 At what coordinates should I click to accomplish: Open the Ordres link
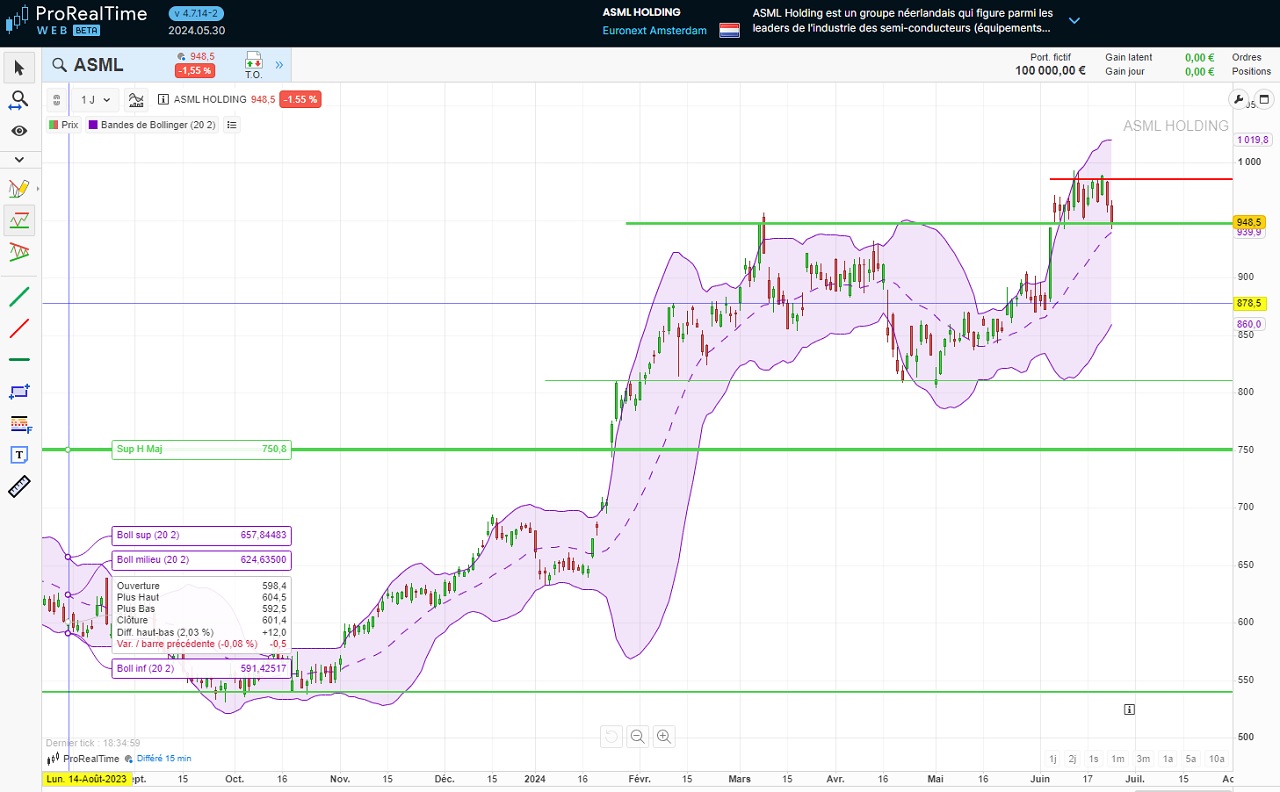(x=1246, y=58)
